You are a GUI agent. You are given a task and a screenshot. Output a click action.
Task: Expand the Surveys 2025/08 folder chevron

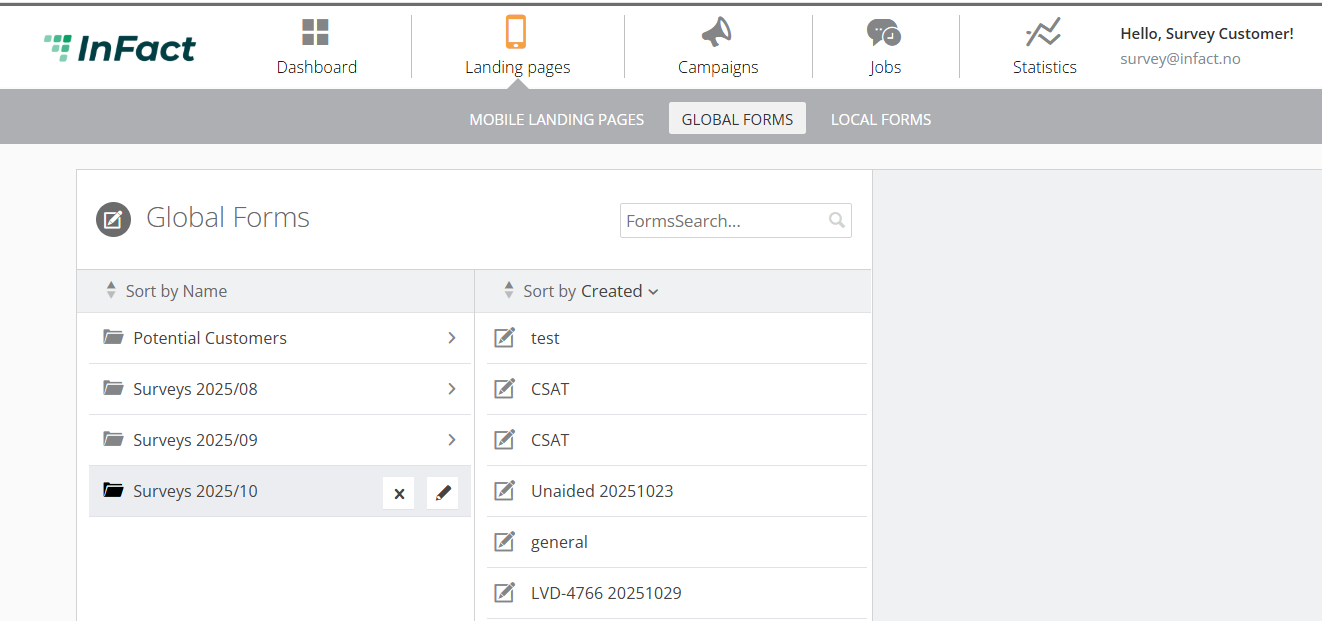click(452, 389)
